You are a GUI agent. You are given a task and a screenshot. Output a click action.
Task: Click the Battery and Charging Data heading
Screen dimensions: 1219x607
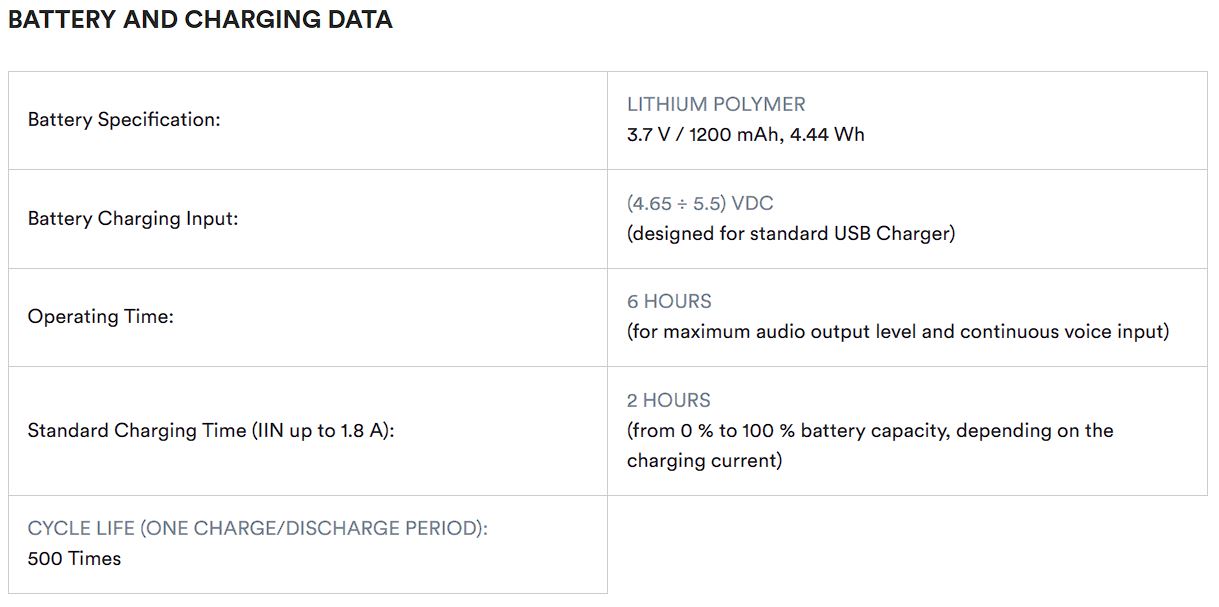click(x=200, y=19)
